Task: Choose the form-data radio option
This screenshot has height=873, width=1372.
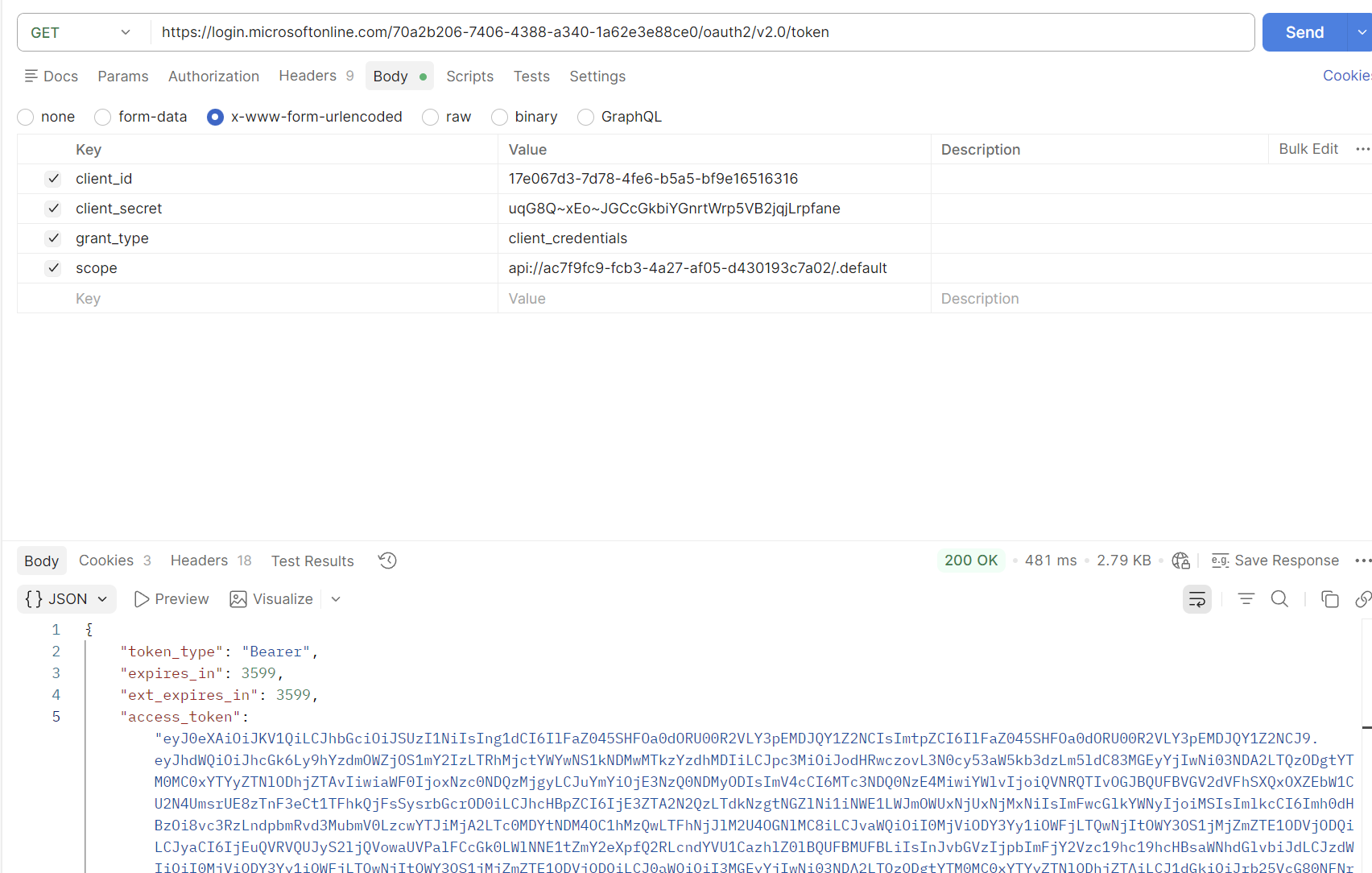Action: coord(103,118)
